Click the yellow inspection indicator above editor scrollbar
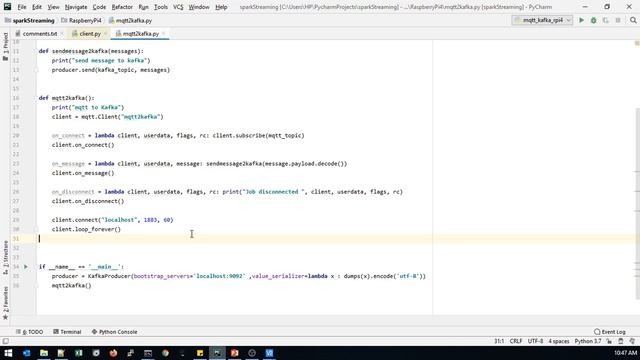 tap(637, 43)
